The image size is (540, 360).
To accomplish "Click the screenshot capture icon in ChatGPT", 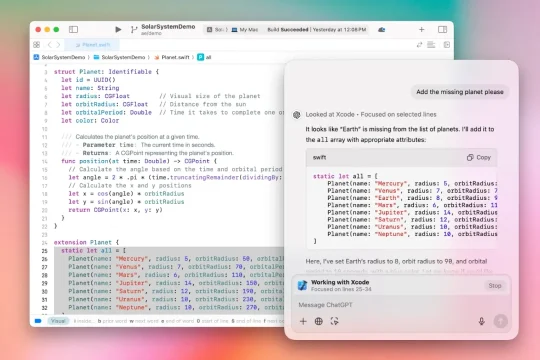I will pyautogui.click(x=334, y=321).
